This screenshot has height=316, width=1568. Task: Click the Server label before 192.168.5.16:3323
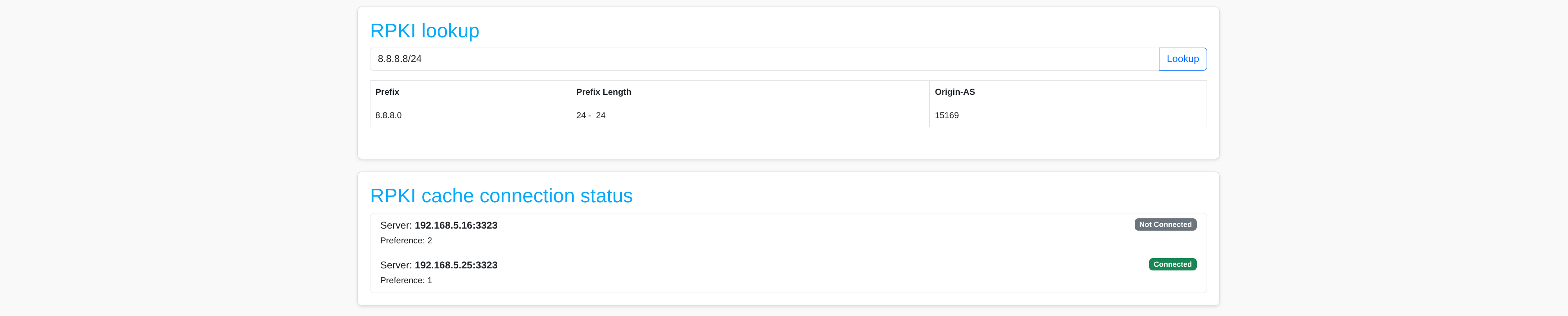point(395,225)
